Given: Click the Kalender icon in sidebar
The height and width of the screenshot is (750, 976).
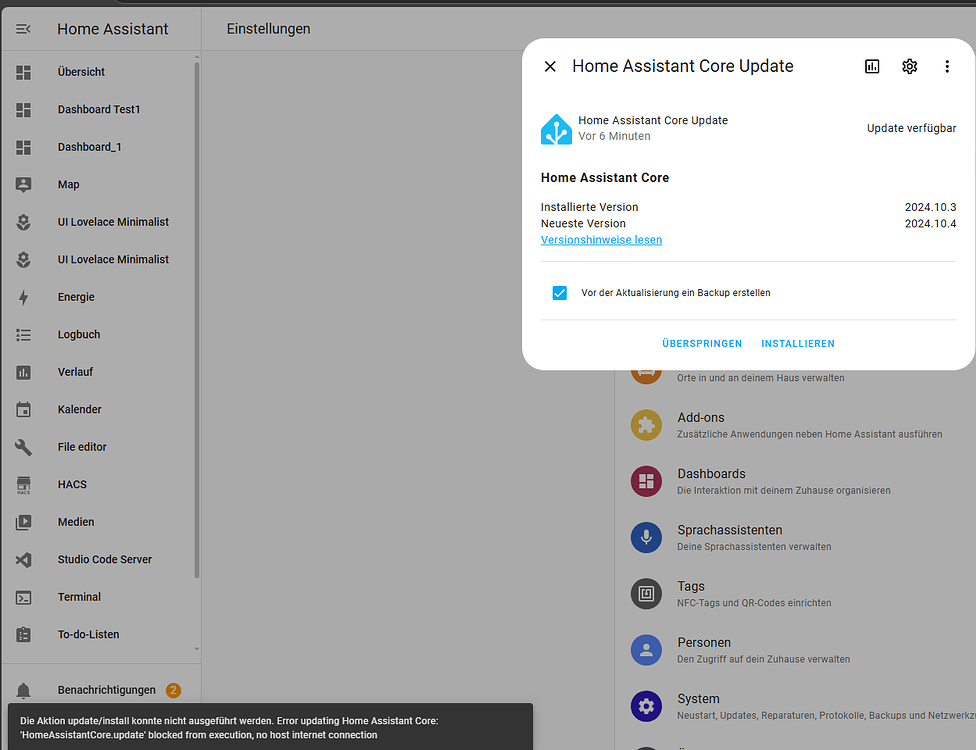Looking at the screenshot, I should [23, 410].
